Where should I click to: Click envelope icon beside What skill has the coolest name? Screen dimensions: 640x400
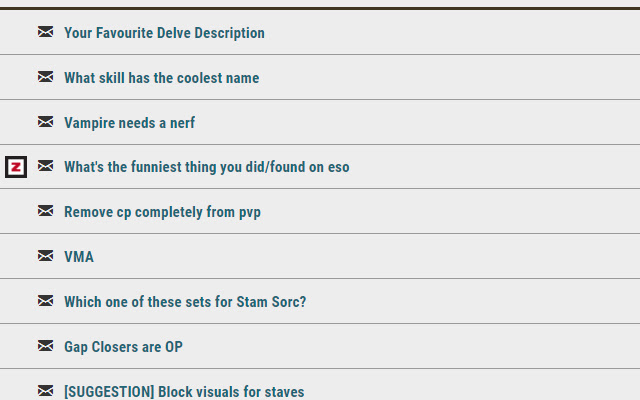point(45,77)
